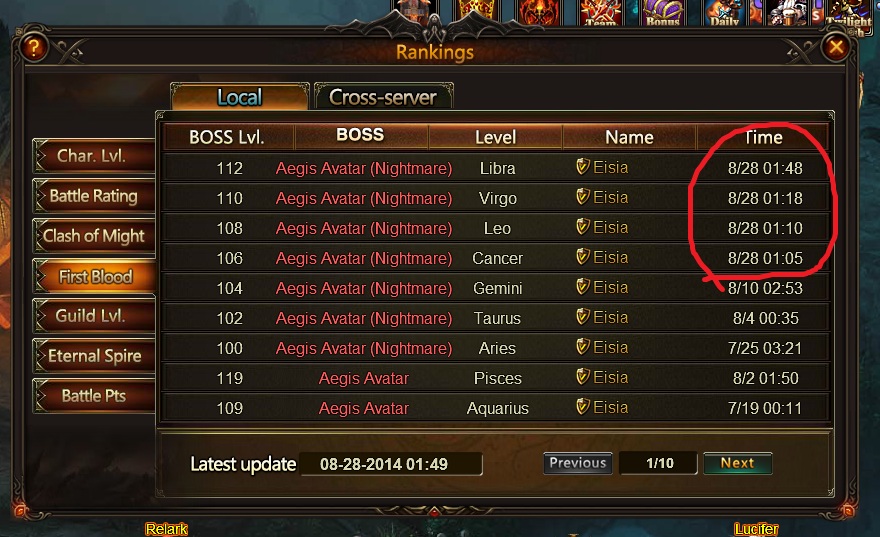Open the Team icon in top bar
This screenshot has width=880, height=537.
(601, 13)
